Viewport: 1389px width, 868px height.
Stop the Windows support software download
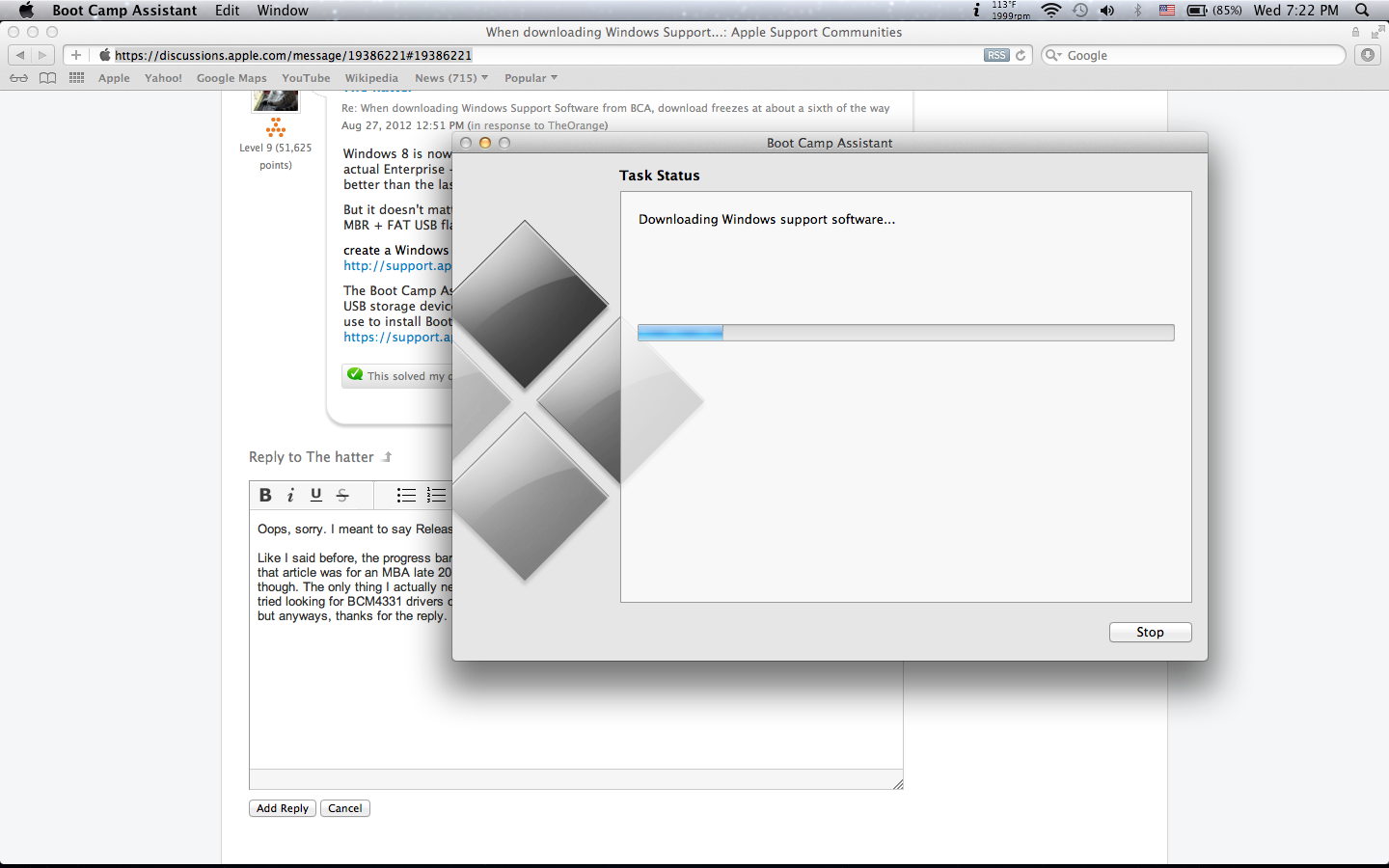1150,632
